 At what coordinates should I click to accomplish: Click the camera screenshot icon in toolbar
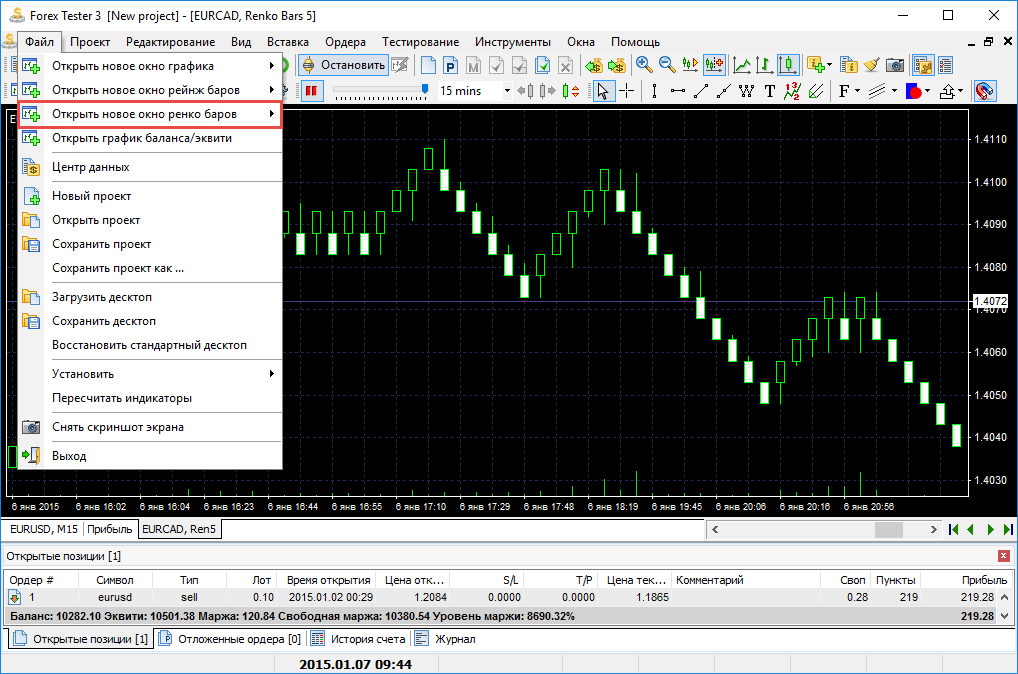pos(895,65)
